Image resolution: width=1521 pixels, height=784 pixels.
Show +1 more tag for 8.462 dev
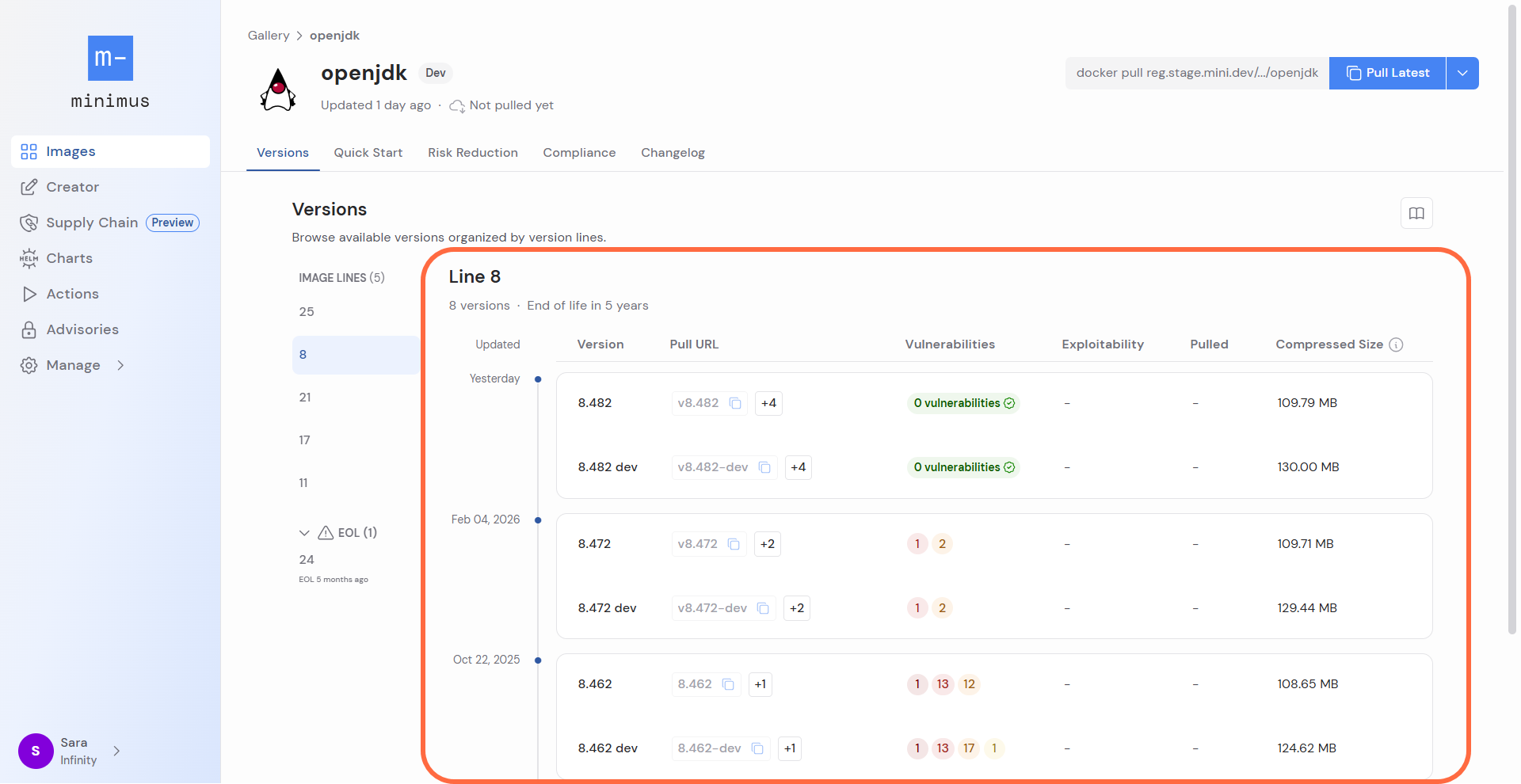point(790,748)
